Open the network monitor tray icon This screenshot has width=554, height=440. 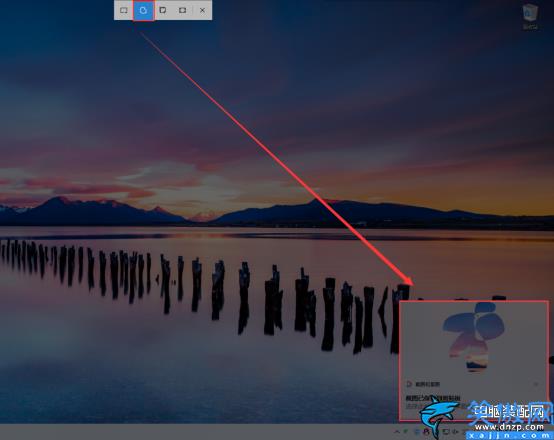447,432
